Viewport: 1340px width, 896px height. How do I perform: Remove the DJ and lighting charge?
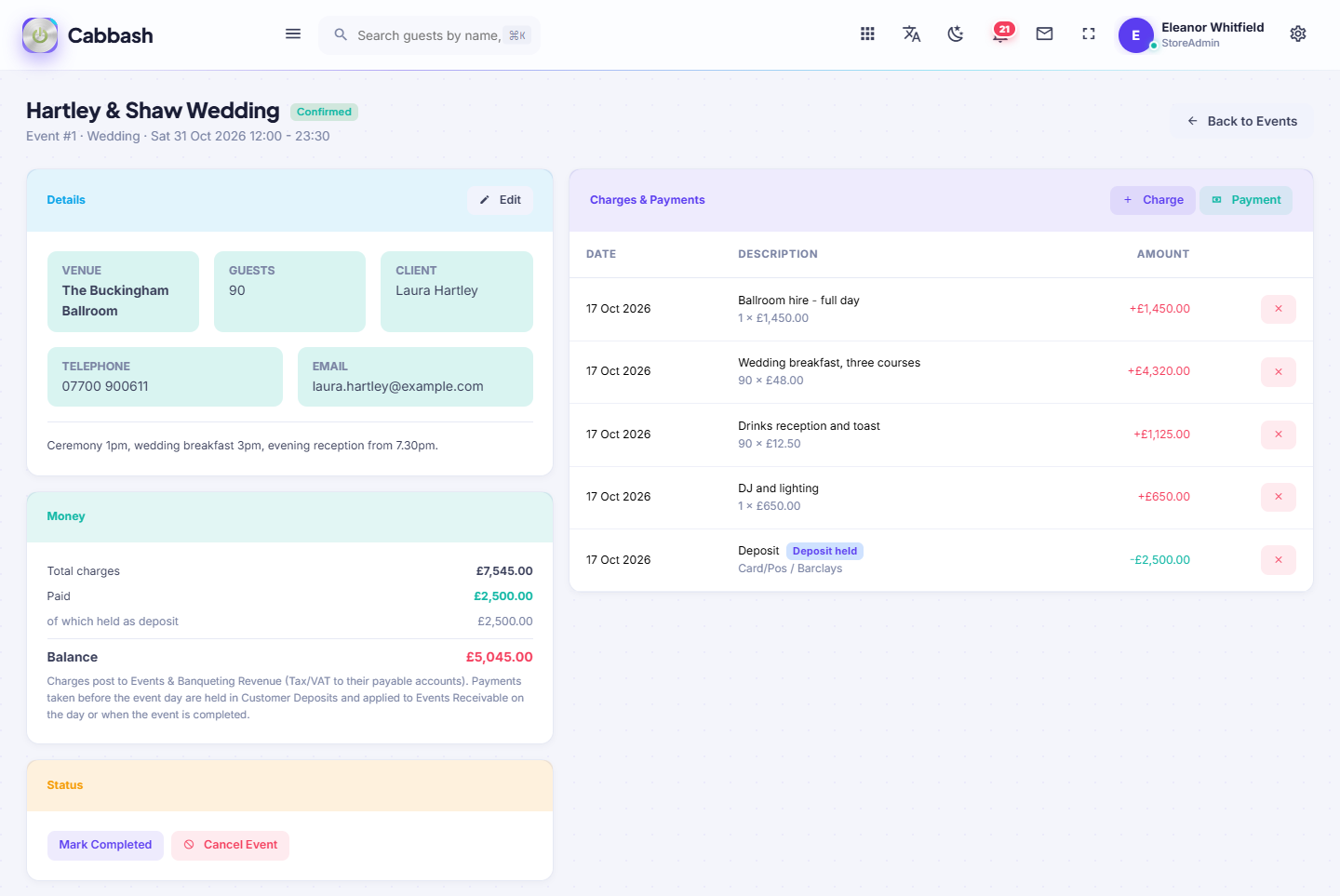[x=1279, y=497]
